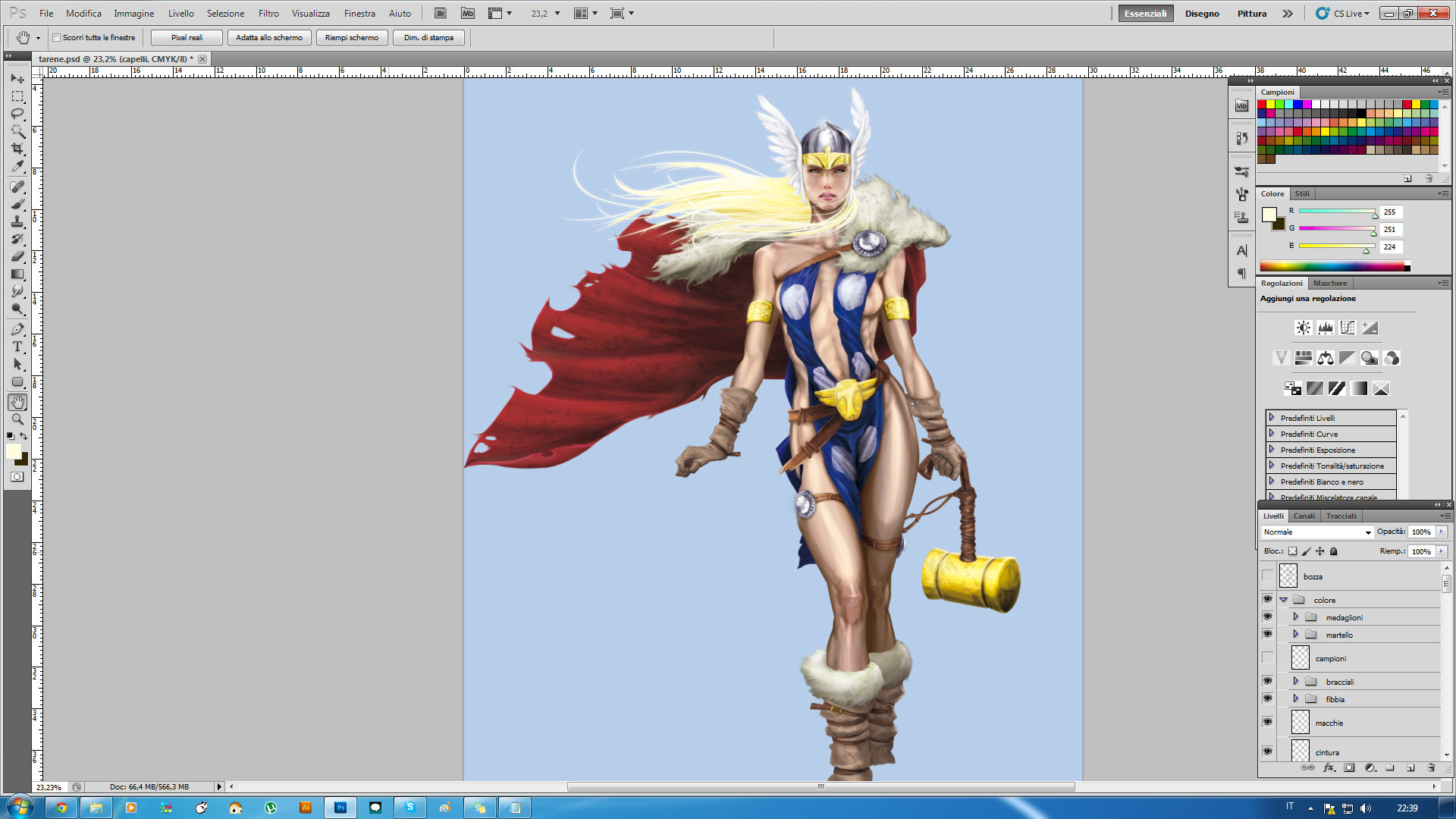Select the Type tool

click(x=17, y=347)
